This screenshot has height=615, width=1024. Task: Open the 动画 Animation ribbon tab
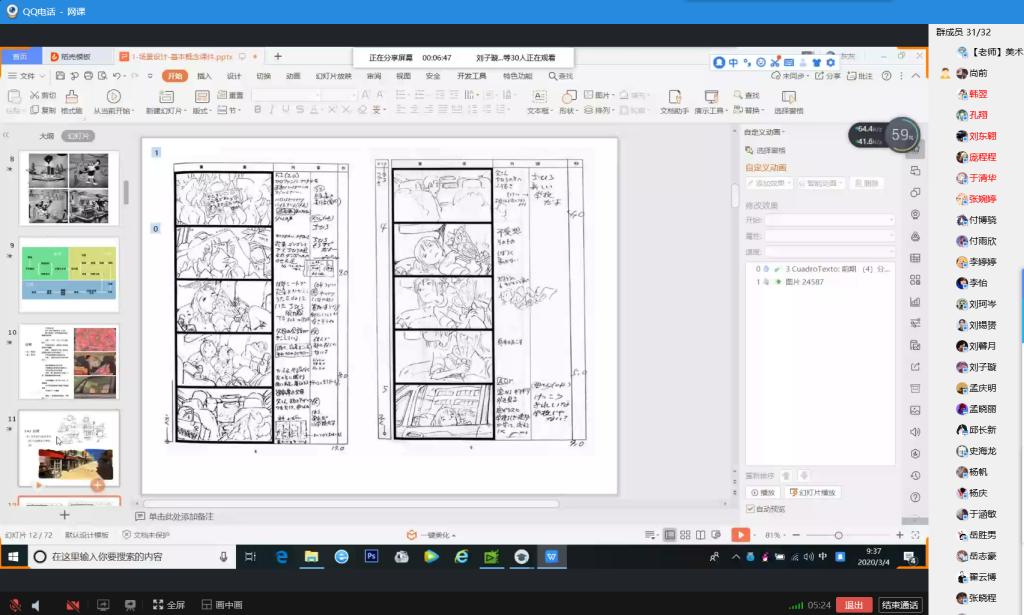coord(292,76)
